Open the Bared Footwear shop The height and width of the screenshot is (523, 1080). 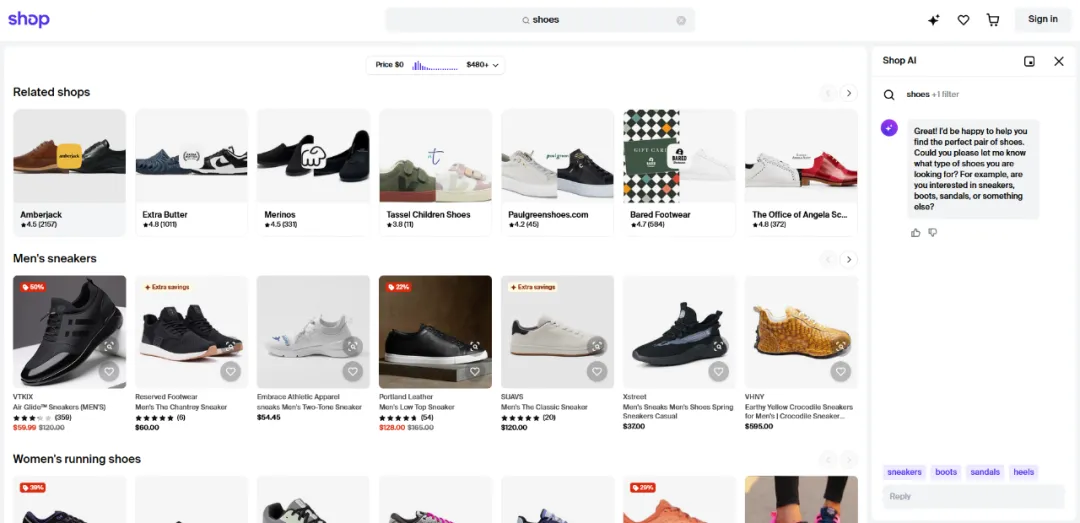[679, 172]
